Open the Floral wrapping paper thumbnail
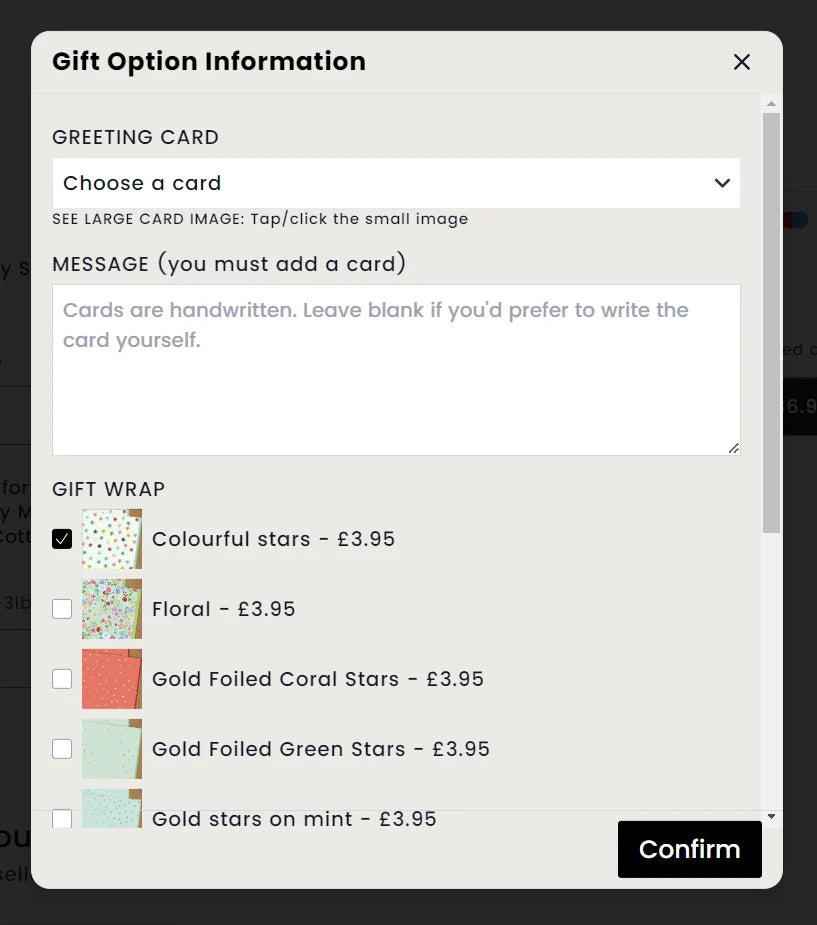Viewport: 817px width, 925px height. coord(112,609)
